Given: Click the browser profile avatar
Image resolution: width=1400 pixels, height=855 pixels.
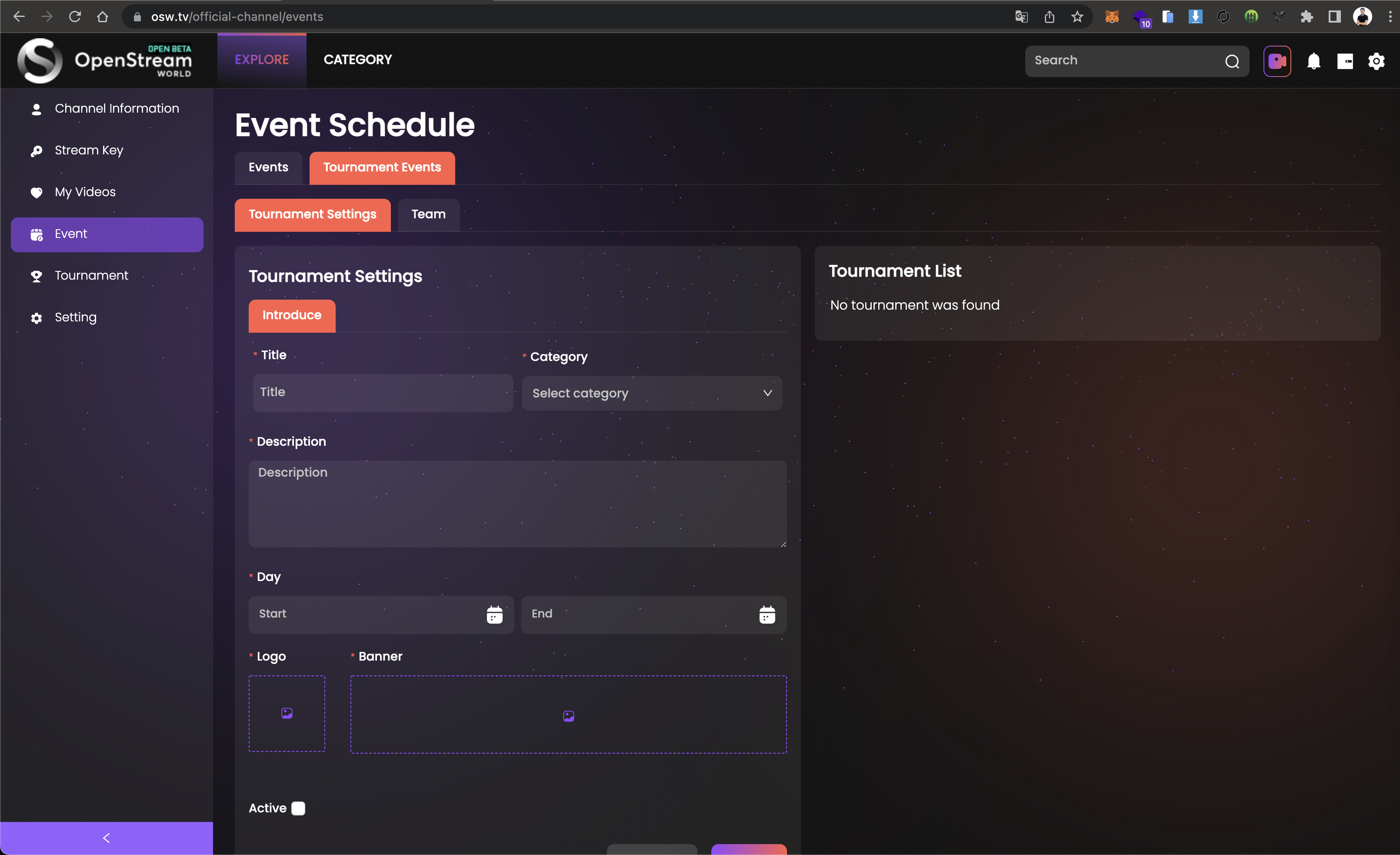Looking at the screenshot, I should [x=1363, y=17].
